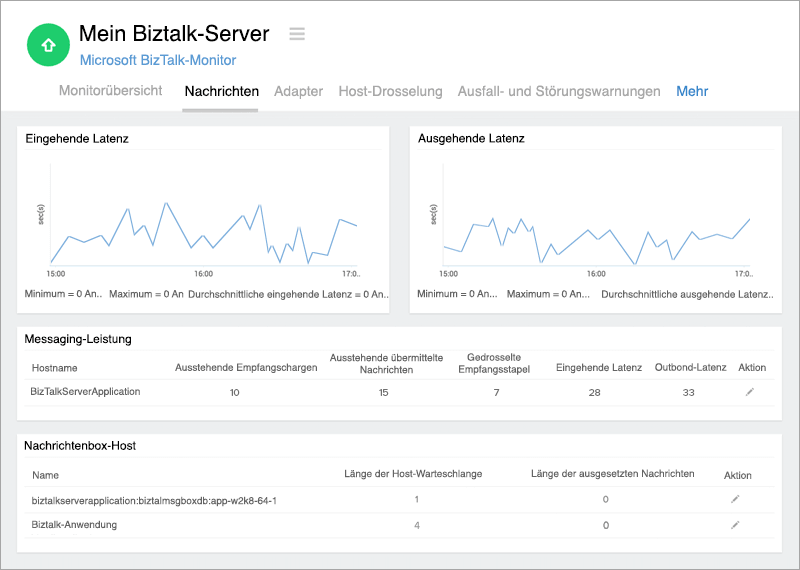Click BizTalkServerApplication hostname cell
Image resolution: width=800 pixels, height=570 pixels.
(x=85, y=391)
